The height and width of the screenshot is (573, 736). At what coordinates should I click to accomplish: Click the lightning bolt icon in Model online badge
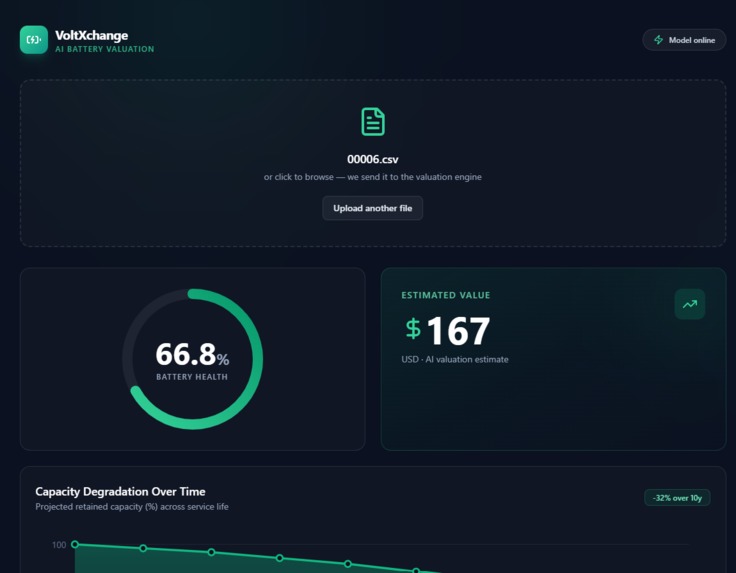[x=659, y=40]
